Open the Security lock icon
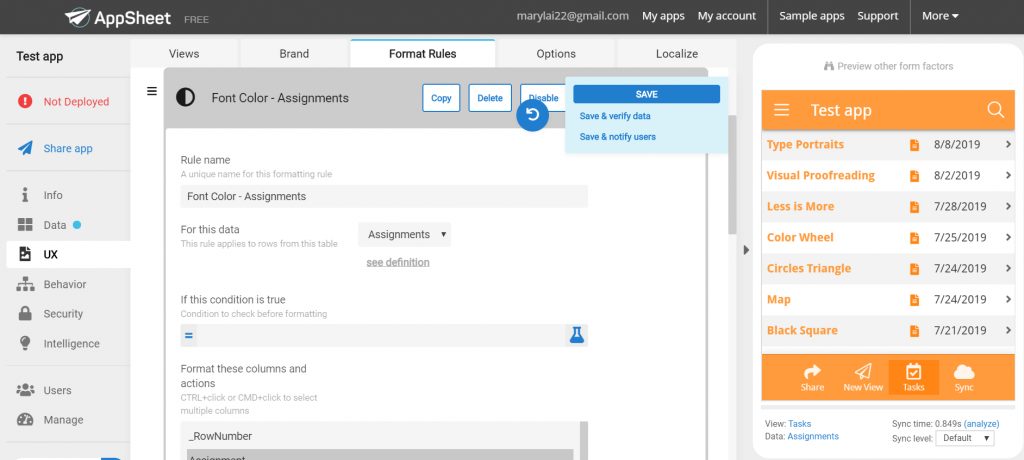Image resolution: width=1024 pixels, height=460 pixels. (x=25, y=314)
